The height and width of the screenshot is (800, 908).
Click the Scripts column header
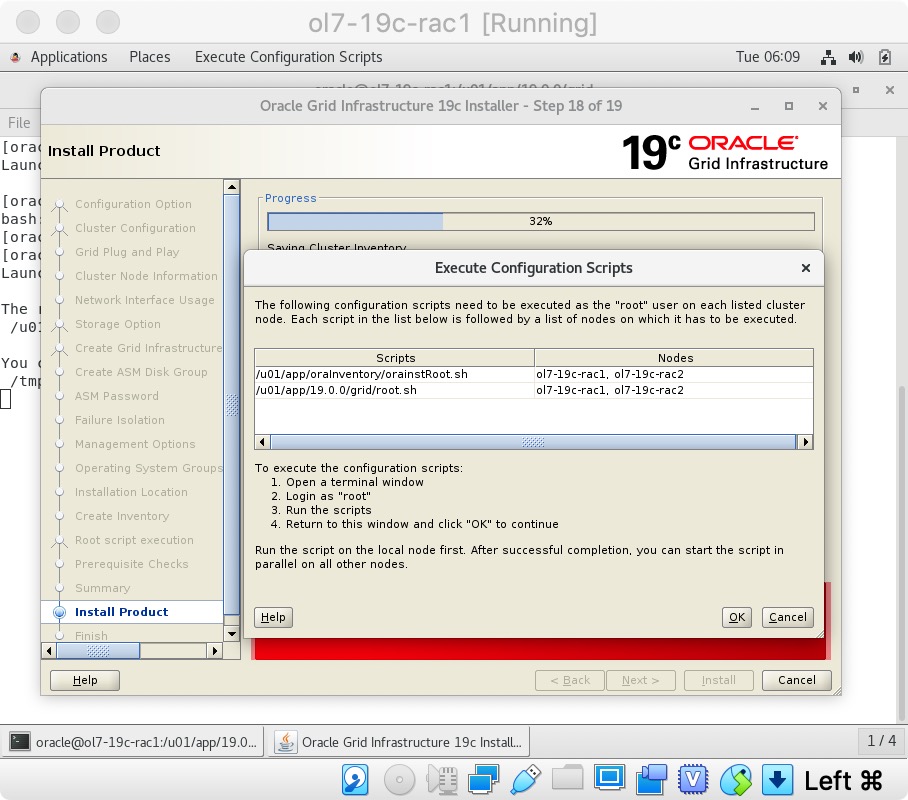395,358
